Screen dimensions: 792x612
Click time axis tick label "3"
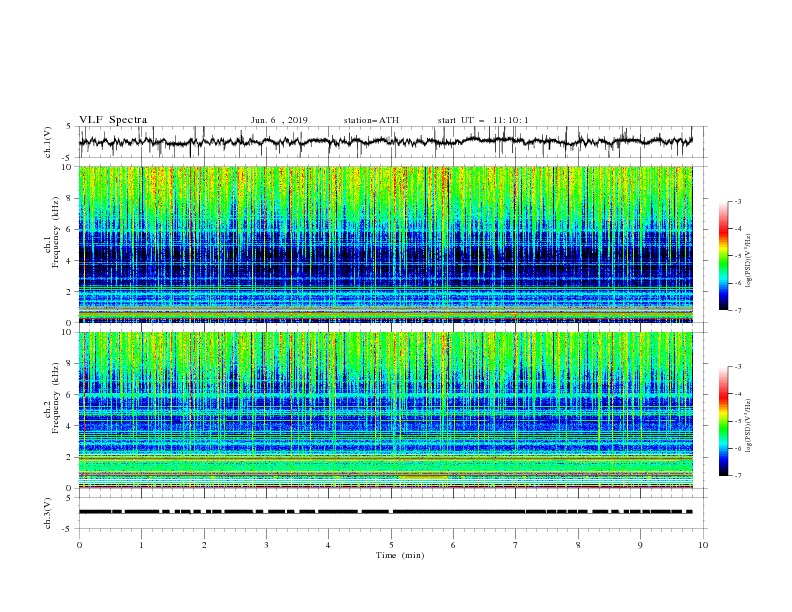[266, 545]
